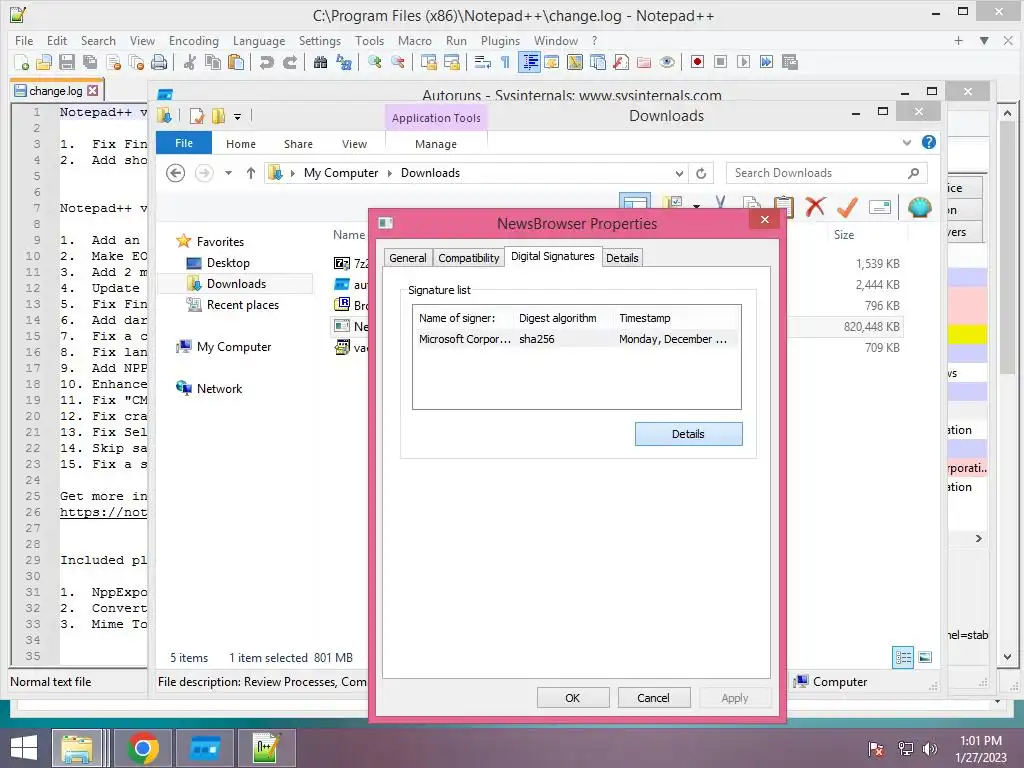The width and height of the screenshot is (1024, 768).
Task: Select Manage tab under Application Tools
Action: [x=436, y=144]
